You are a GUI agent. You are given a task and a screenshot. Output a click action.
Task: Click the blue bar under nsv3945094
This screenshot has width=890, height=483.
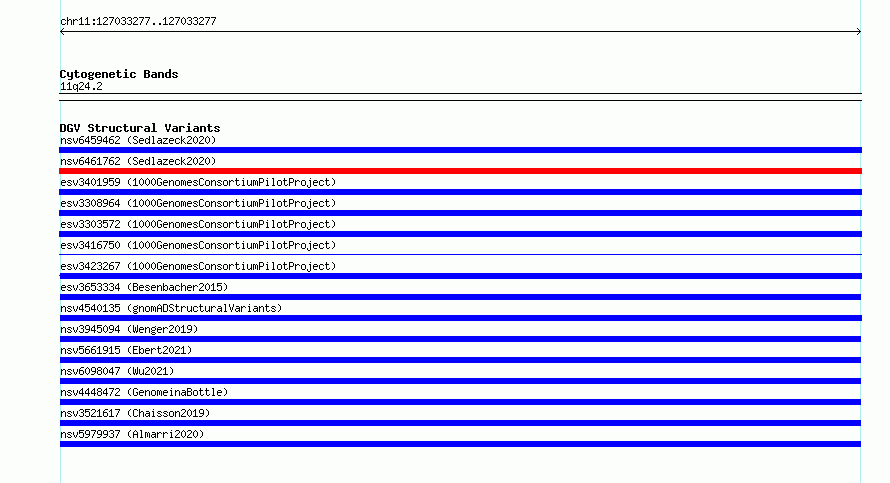coord(460,339)
